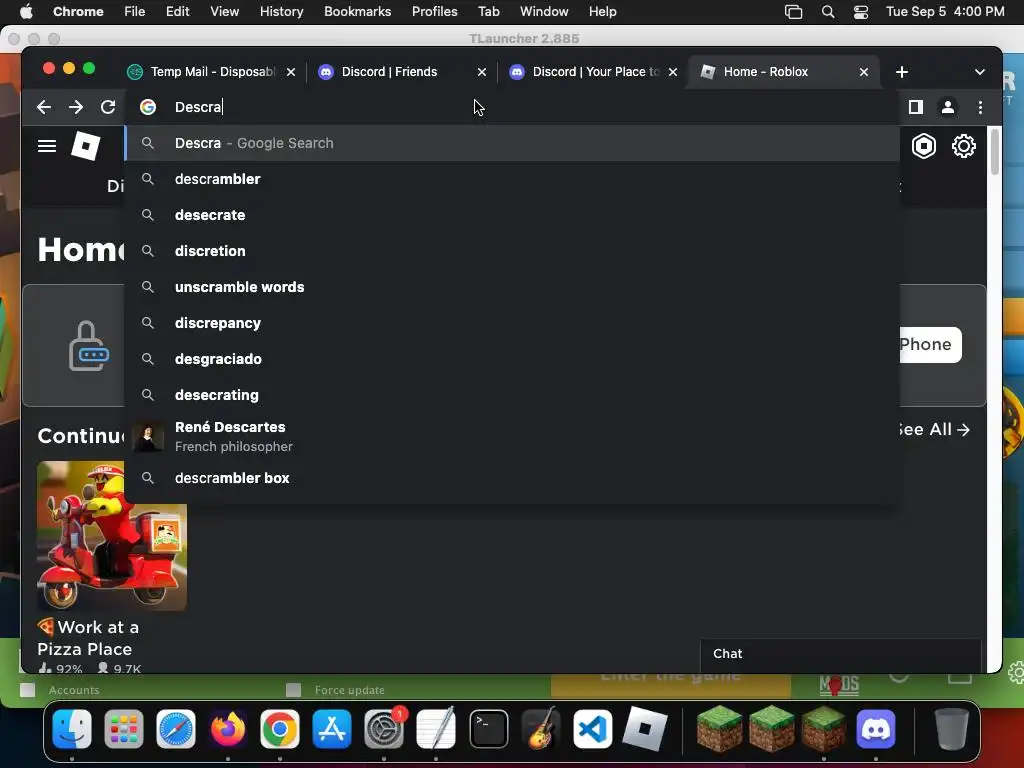Open App Store from the dock
Screen dimensions: 1024x768
tap(332, 729)
